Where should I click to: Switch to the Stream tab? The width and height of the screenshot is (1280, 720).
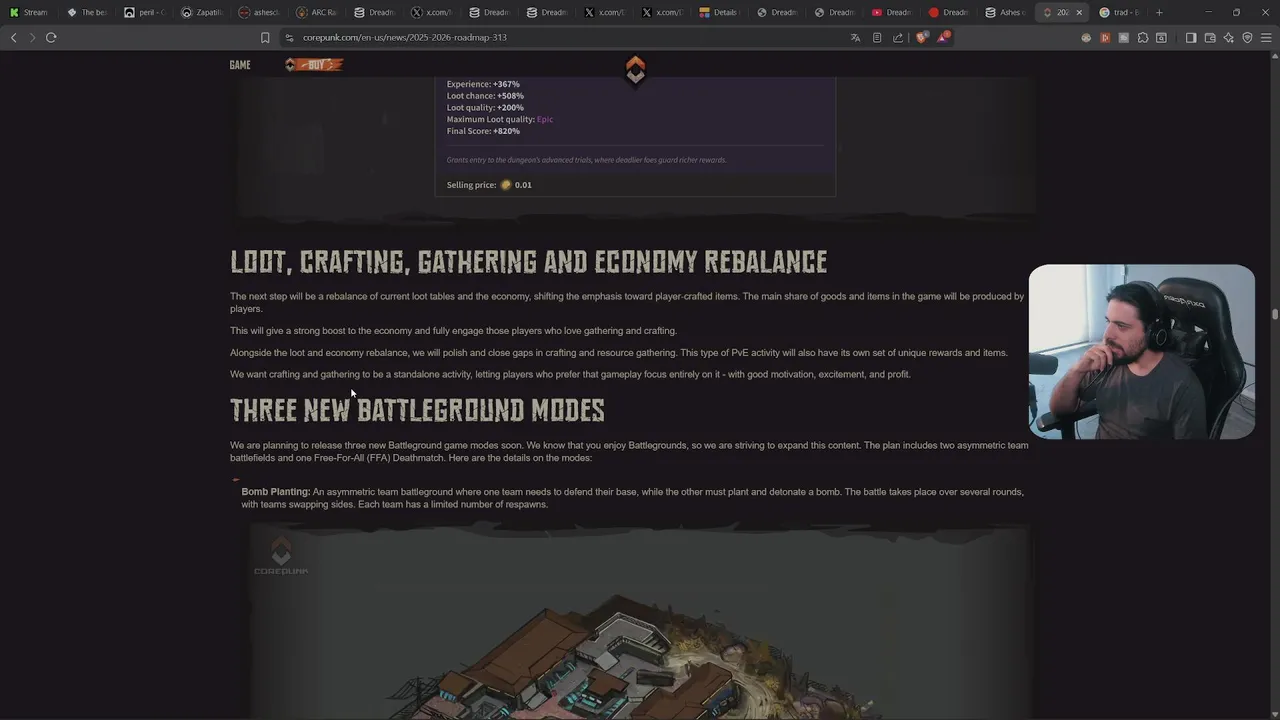[28, 12]
